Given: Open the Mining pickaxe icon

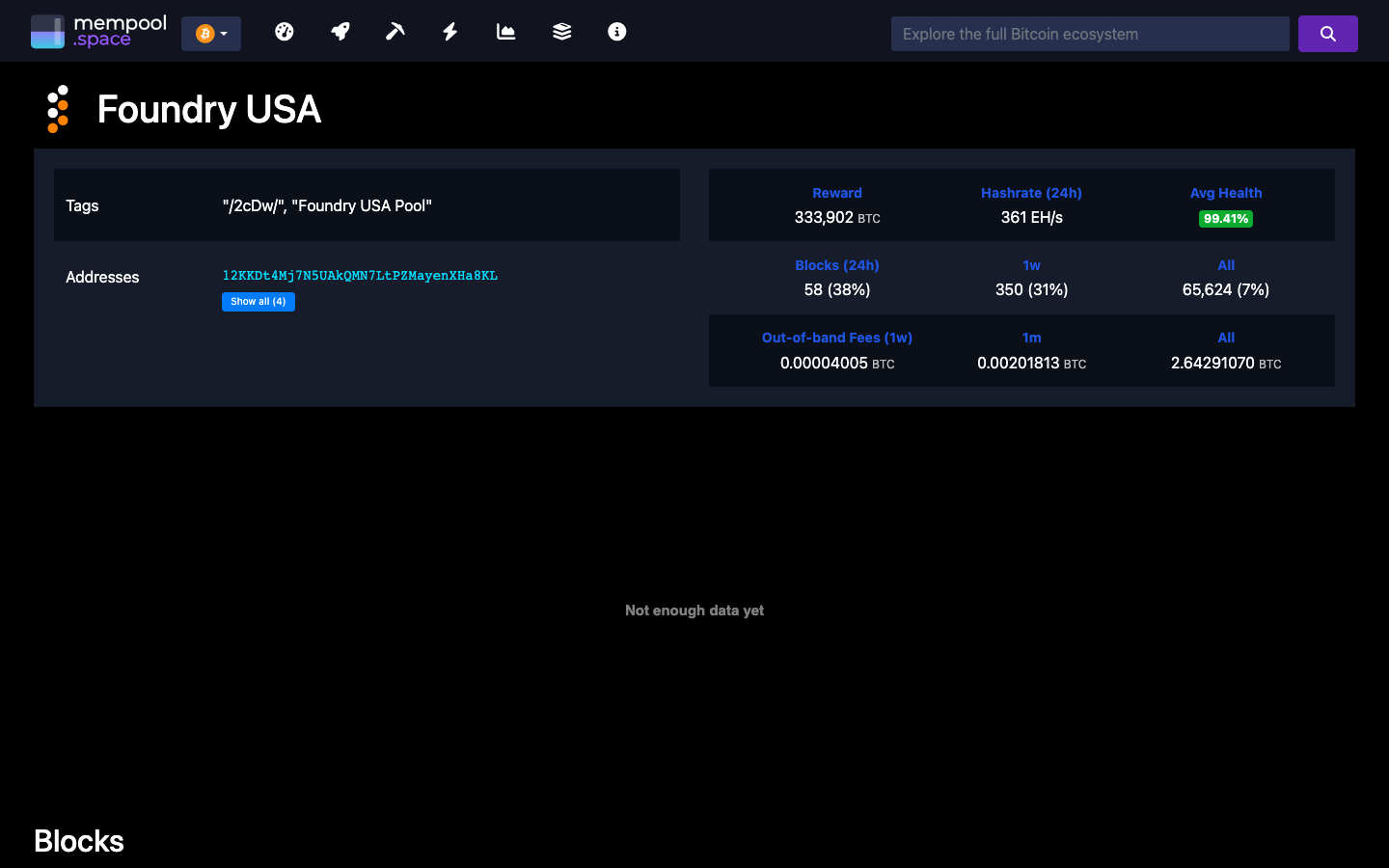Looking at the screenshot, I should [x=395, y=32].
